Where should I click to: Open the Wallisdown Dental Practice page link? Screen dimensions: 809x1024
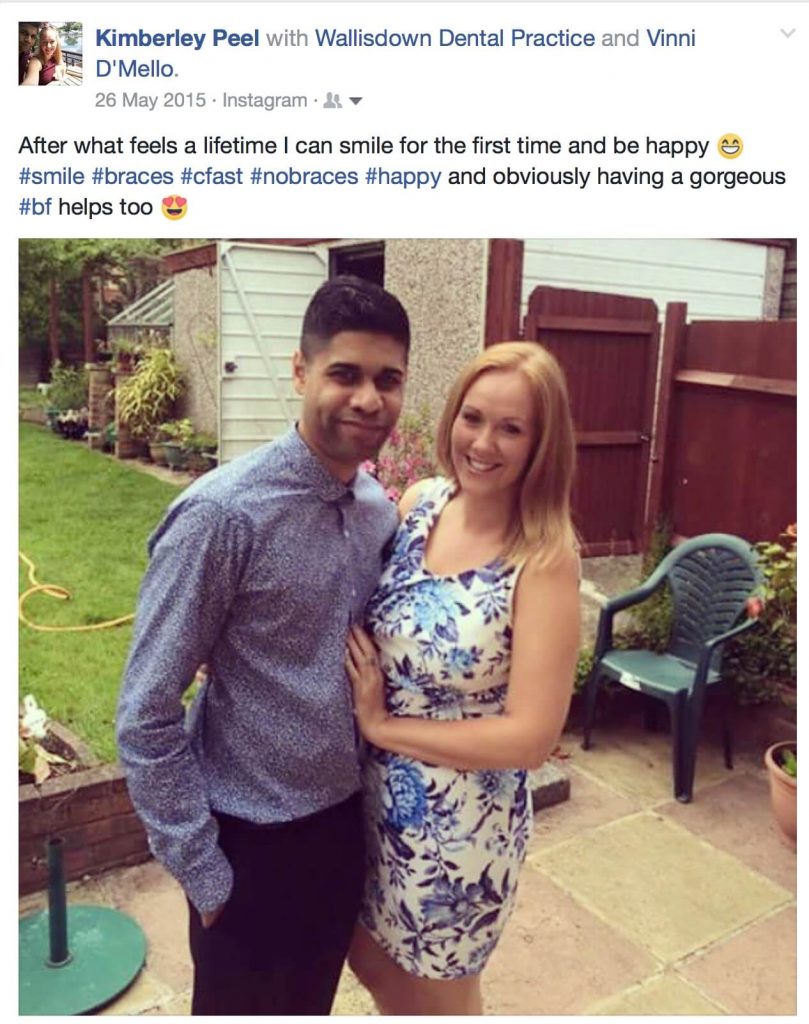[x=454, y=38]
